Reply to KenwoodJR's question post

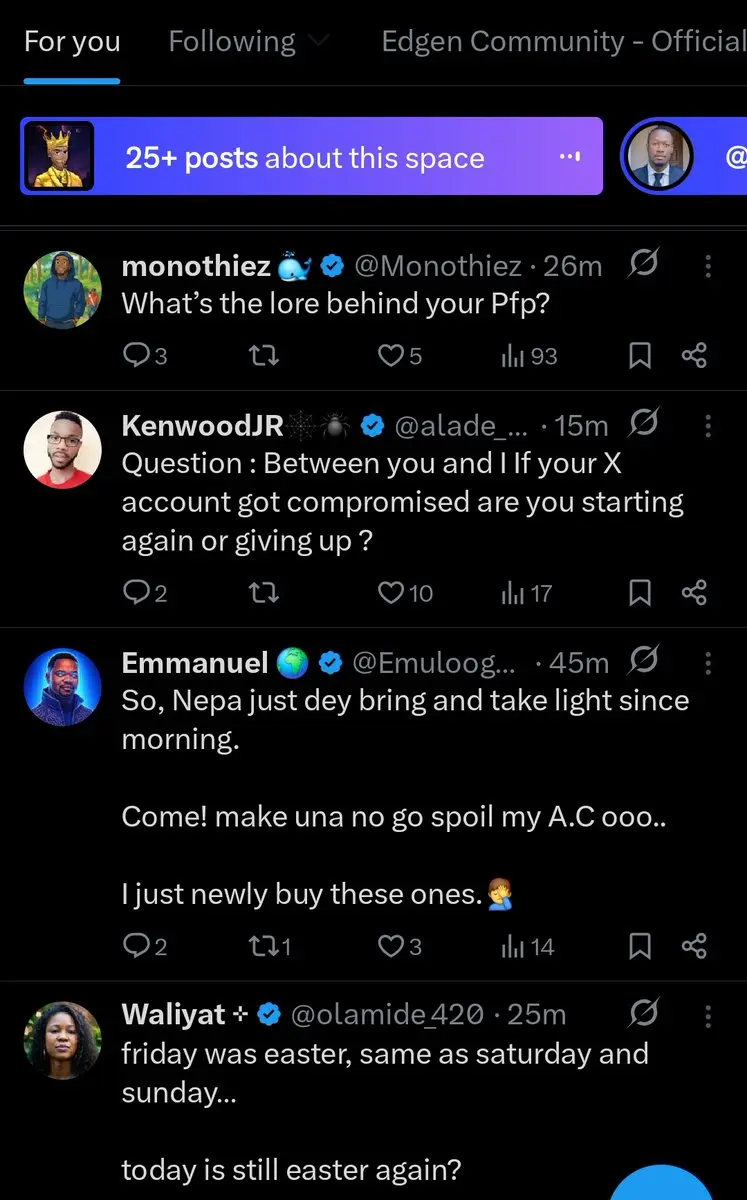[x=135, y=593]
